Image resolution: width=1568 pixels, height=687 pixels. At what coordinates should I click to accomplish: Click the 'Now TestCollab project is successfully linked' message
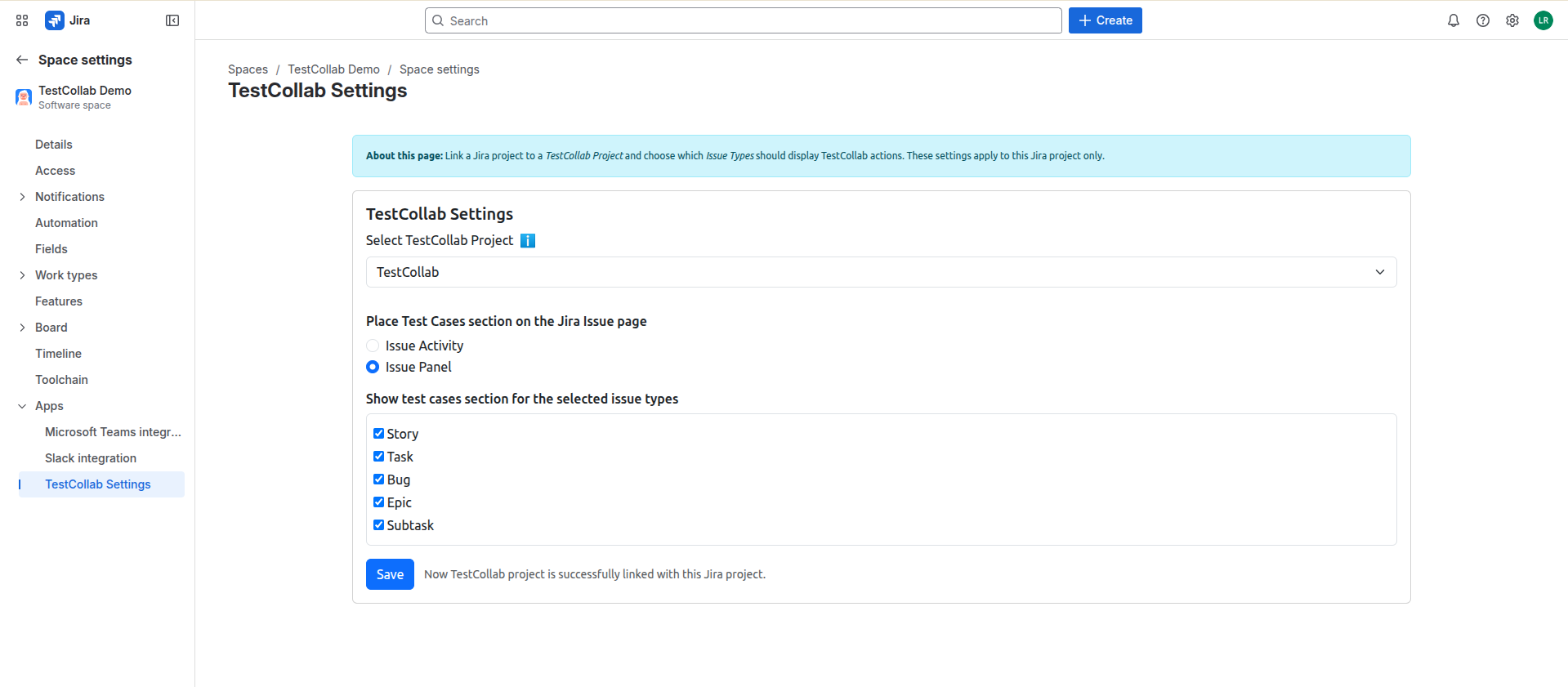tap(595, 574)
